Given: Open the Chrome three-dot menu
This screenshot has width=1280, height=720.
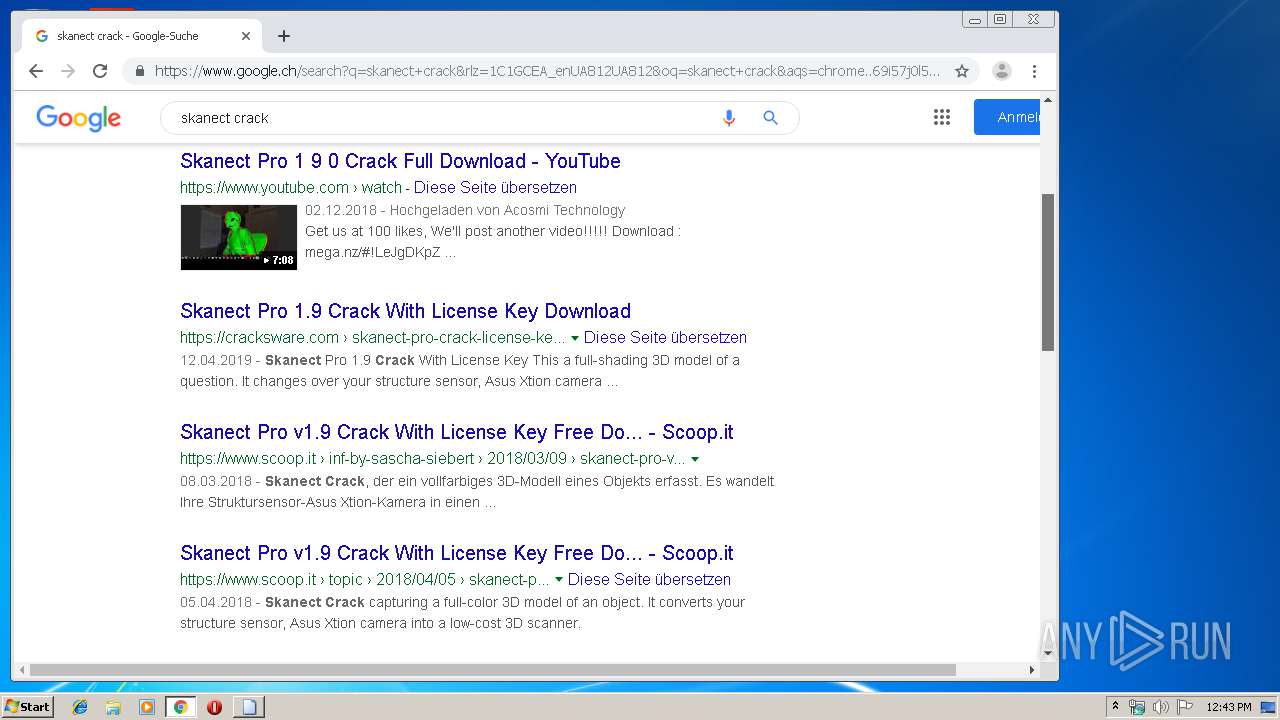Looking at the screenshot, I should pos(1034,71).
